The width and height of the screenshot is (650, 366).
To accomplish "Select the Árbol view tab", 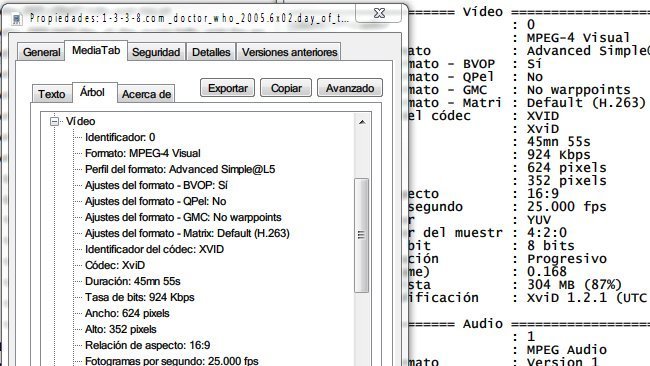I will pyautogui.click(x=92, y=92).
